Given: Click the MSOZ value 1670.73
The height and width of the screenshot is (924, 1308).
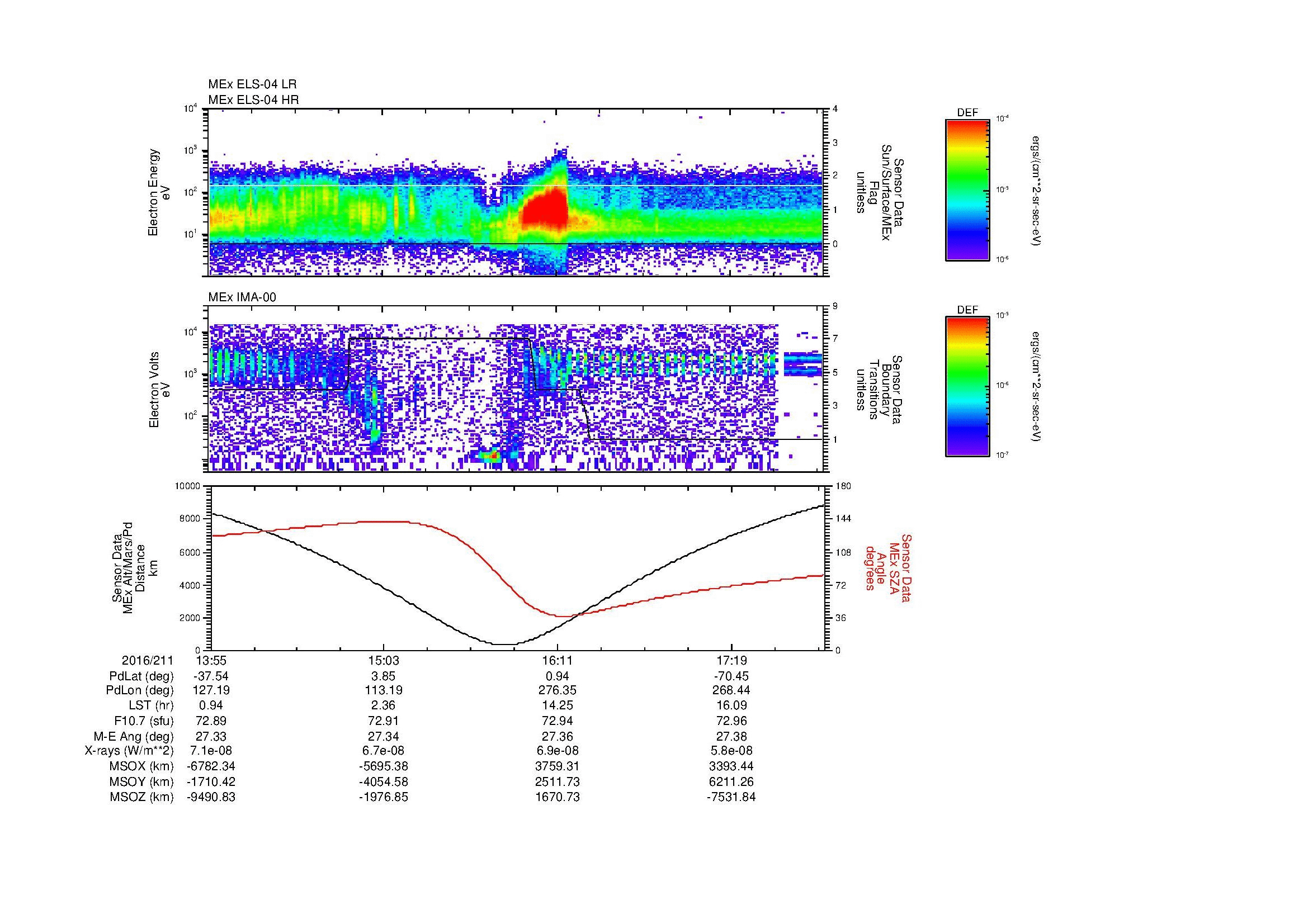Looking at the screenshot, I should click(x=557, y=797).
